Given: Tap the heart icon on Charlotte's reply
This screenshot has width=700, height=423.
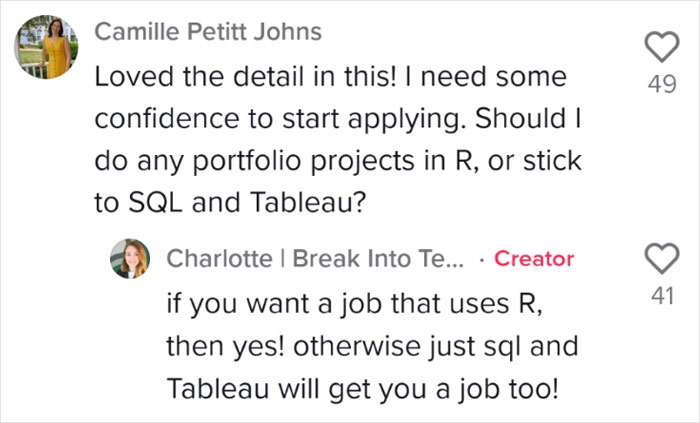Looking at the screenshot, I should [x=662, y=258].
